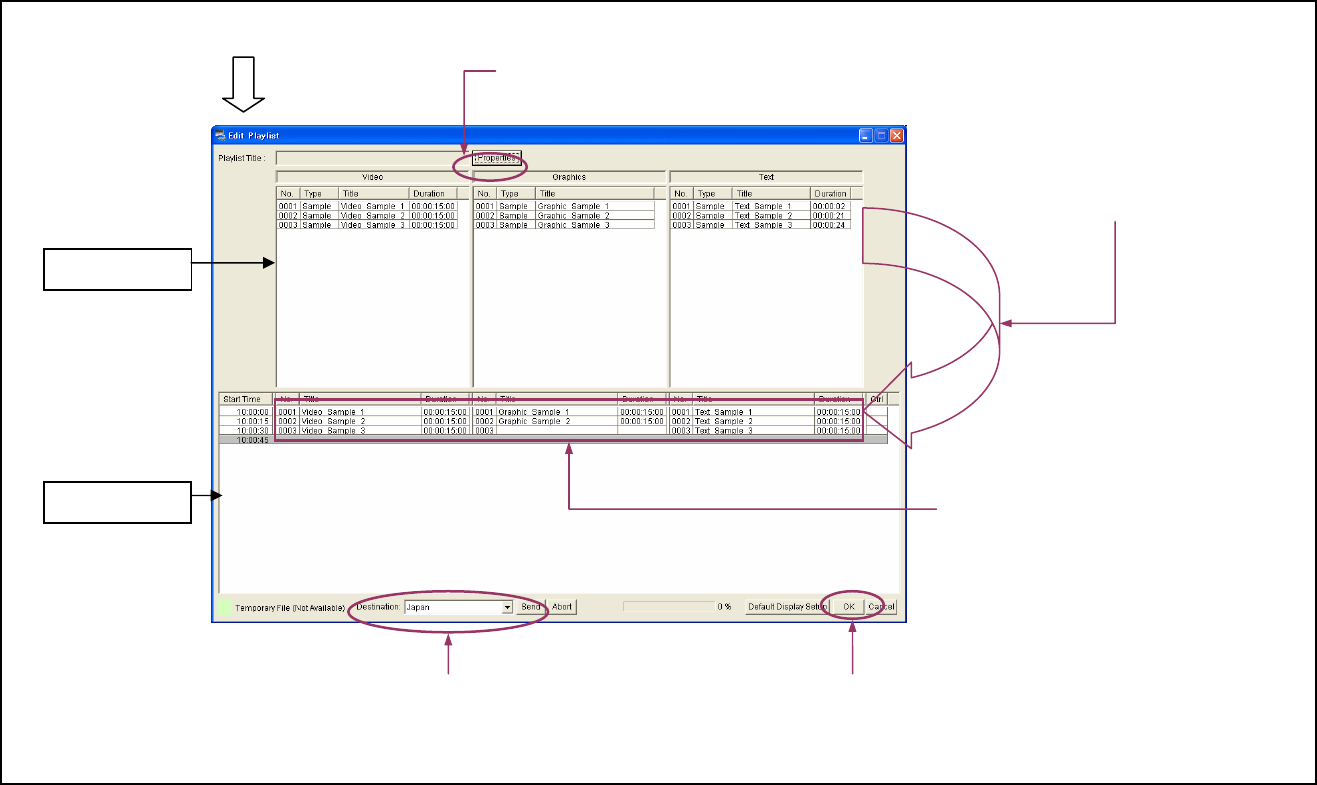Select the playlist row starting at 10:00:30
The image size is (1317, 785).
coord(553,431)
